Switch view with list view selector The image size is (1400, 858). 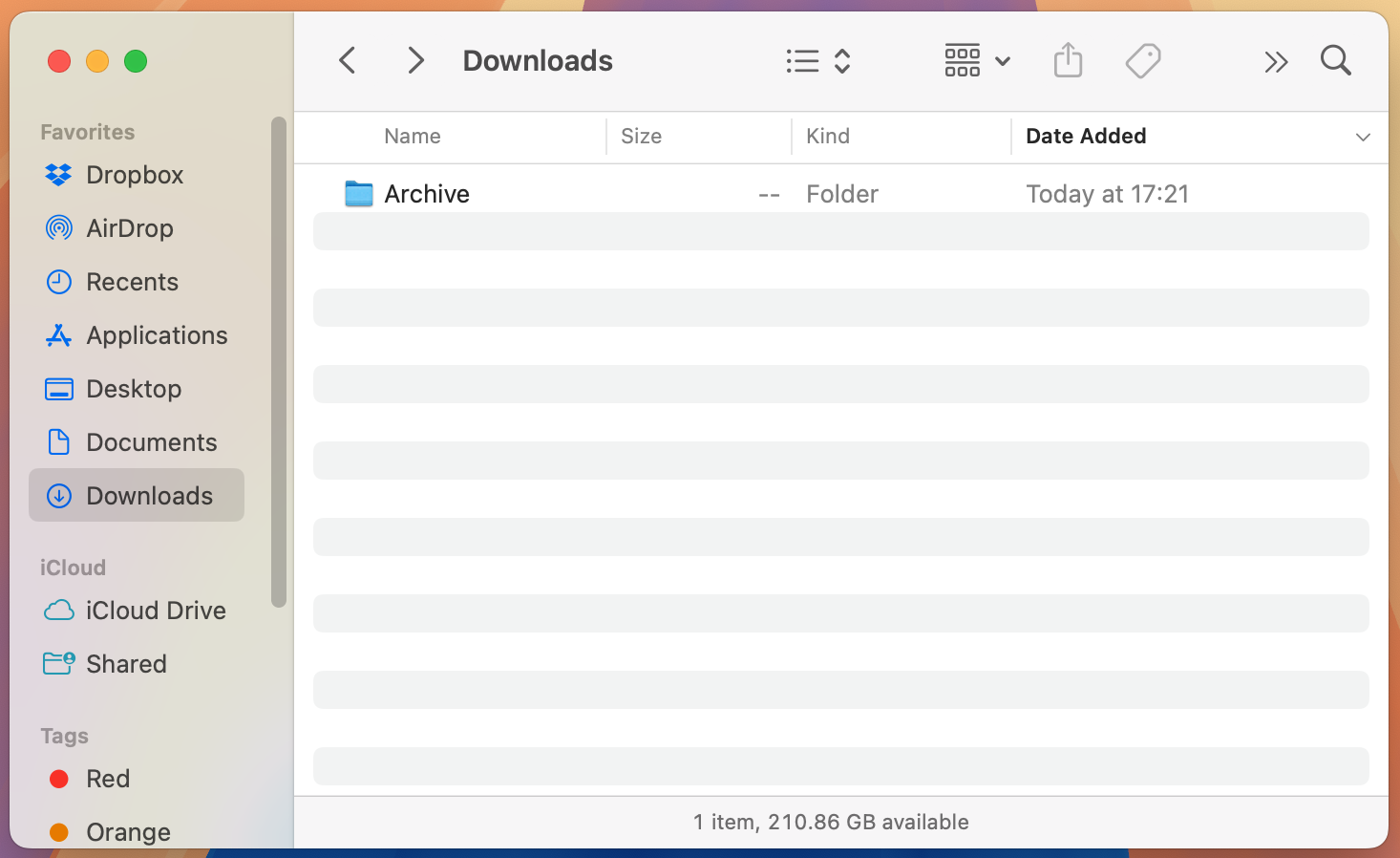point(817,61)
